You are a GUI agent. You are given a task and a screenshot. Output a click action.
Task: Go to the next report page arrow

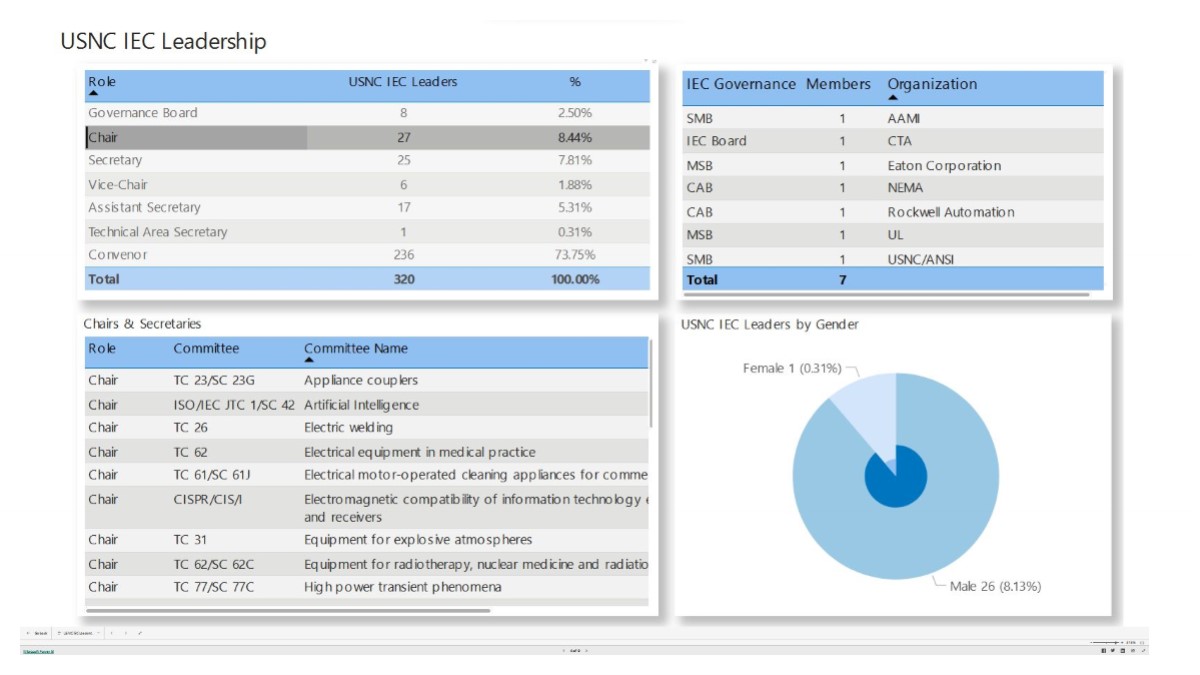(586, 651)
